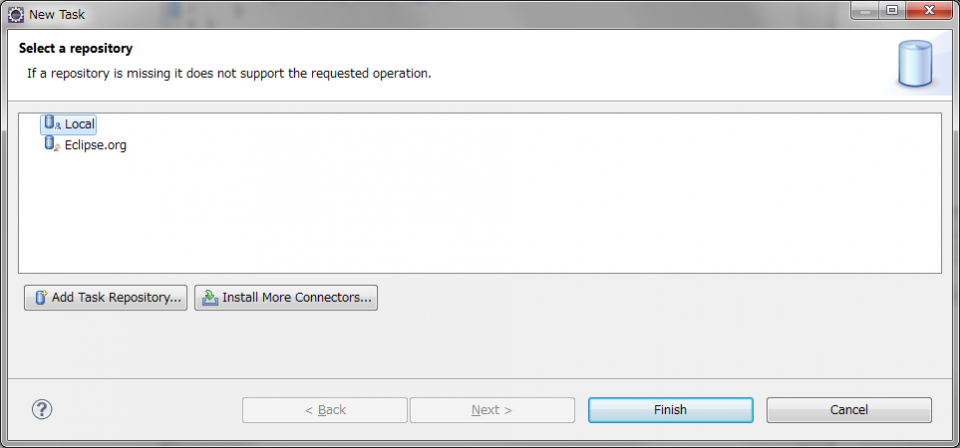Screen dimensions: 960x448
Task: Maximize the New Task dialog window
Action: point(889,11)
